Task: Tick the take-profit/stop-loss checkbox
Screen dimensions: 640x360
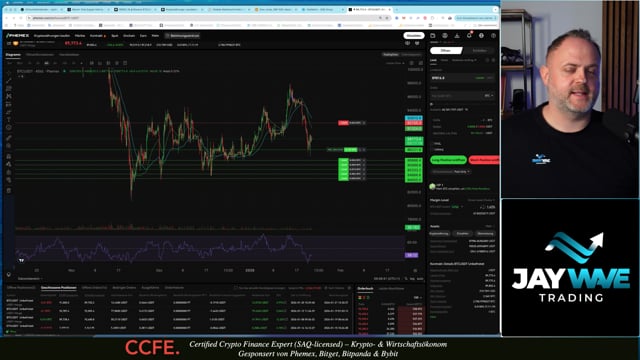Action: 433,144
